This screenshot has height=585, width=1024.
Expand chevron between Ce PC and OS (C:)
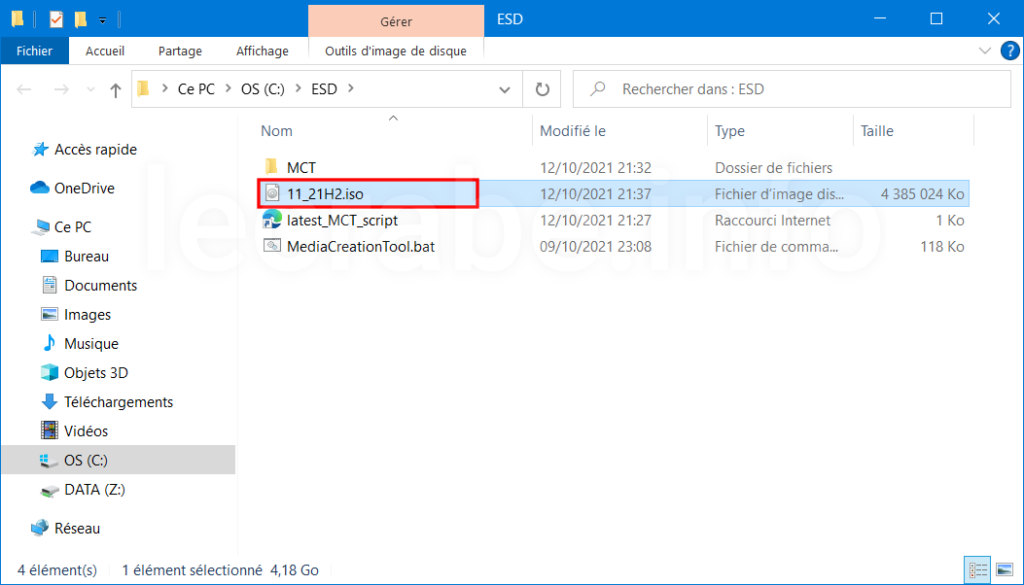pyautogui.click(x=229, y=89)
